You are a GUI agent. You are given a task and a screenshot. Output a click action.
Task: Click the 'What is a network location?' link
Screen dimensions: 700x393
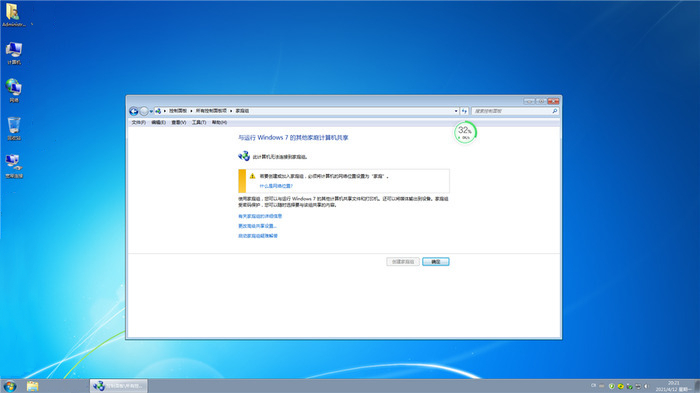pos(276,186)
